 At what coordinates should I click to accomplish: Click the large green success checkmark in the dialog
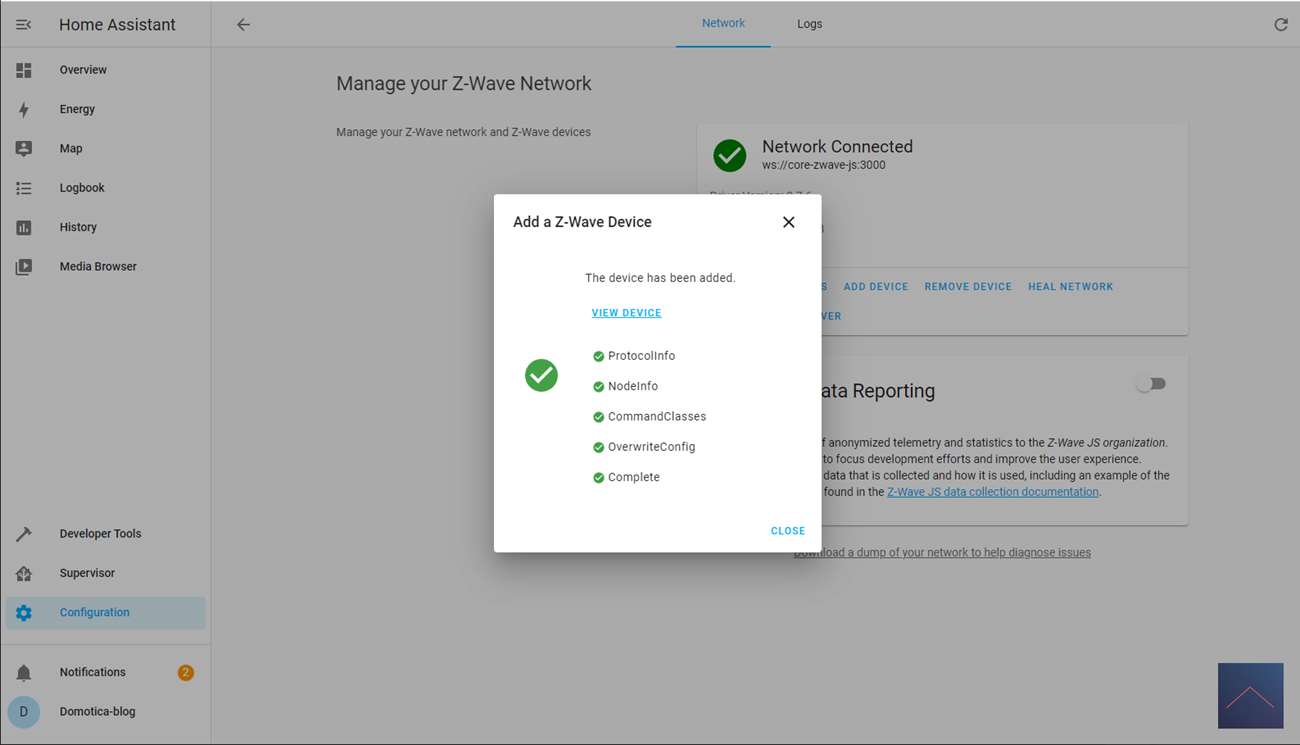[x=541, y=375]
